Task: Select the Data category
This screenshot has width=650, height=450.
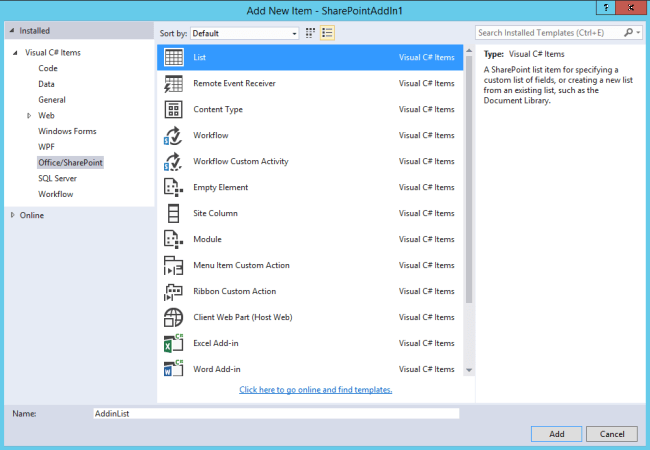Action: click(x=46, y=84)
